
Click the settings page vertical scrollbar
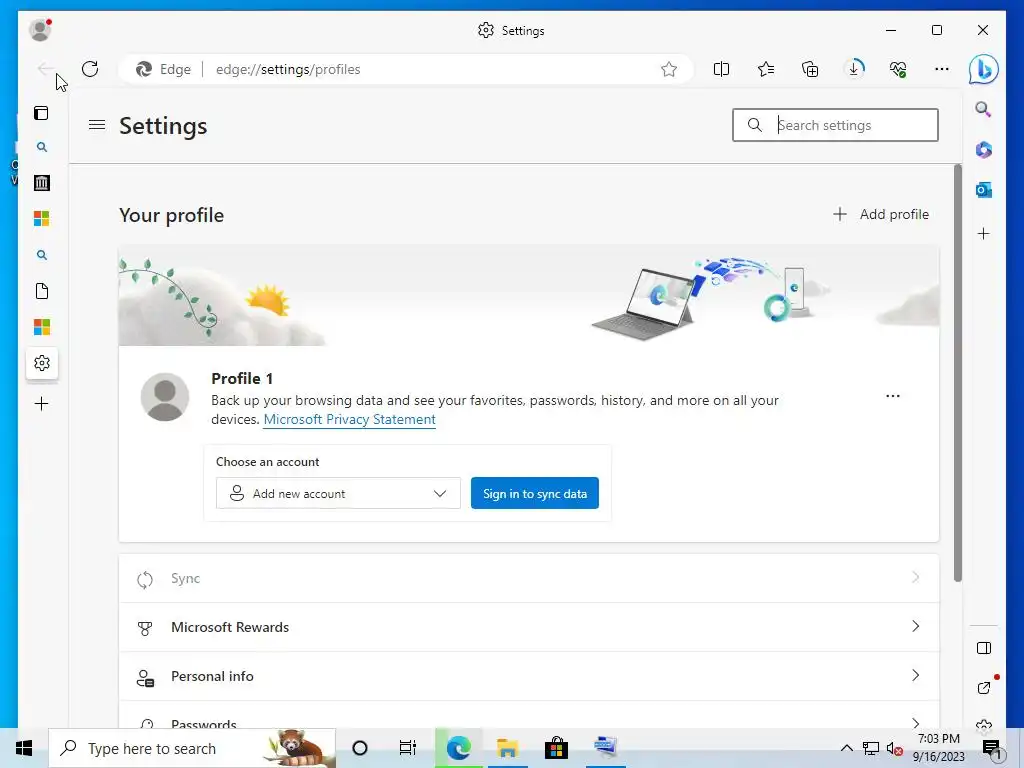coord(957,372)
